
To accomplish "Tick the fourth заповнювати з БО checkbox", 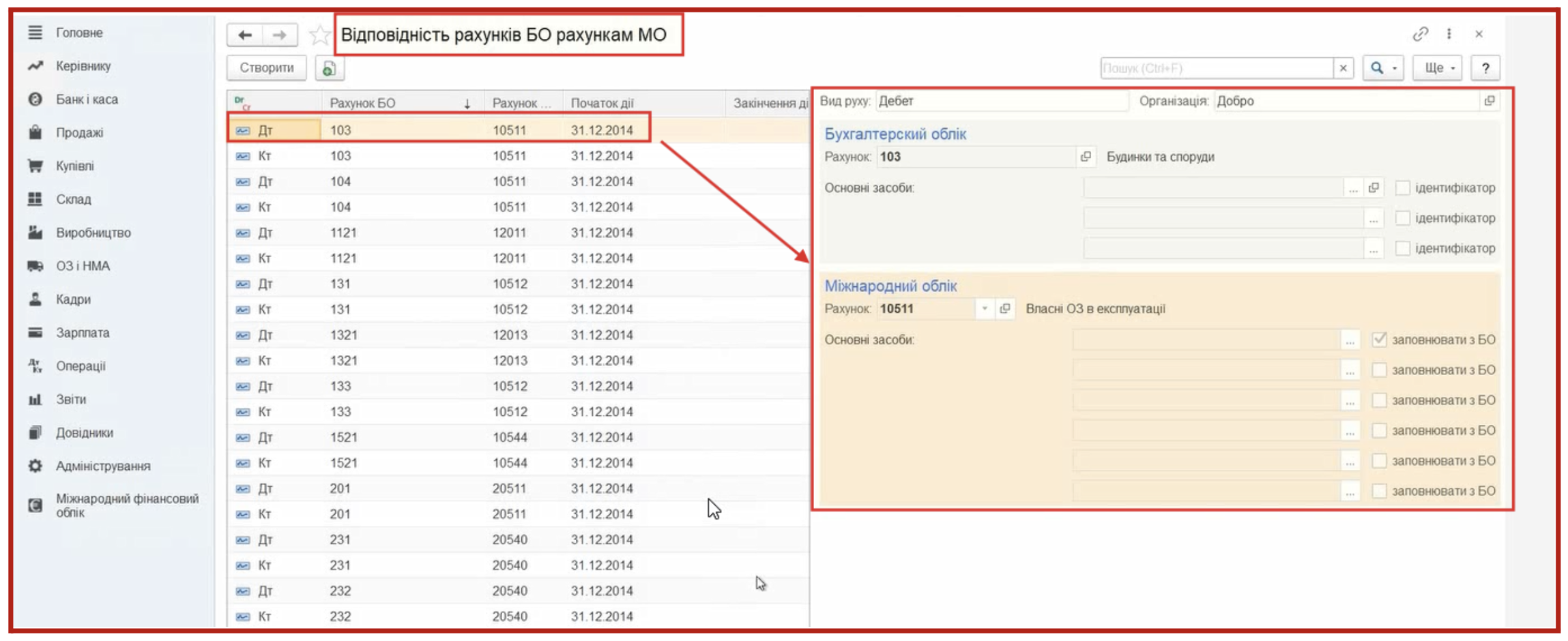I will (1379, 430).
